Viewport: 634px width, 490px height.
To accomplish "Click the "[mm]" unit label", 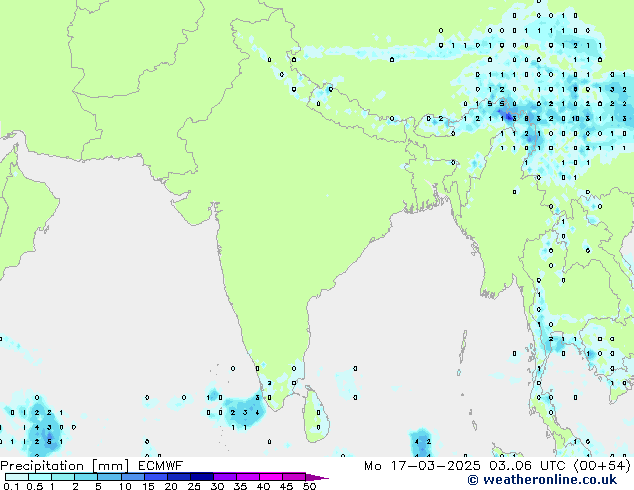I will click(x=110, y=466).
